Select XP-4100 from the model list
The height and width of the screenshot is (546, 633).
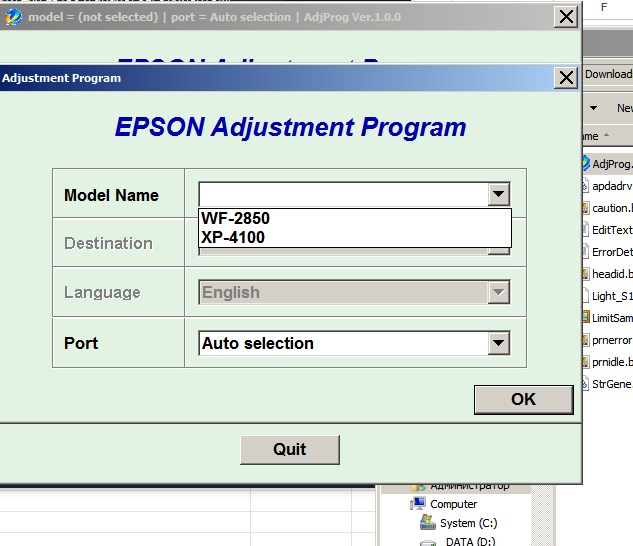click(355, 237)
